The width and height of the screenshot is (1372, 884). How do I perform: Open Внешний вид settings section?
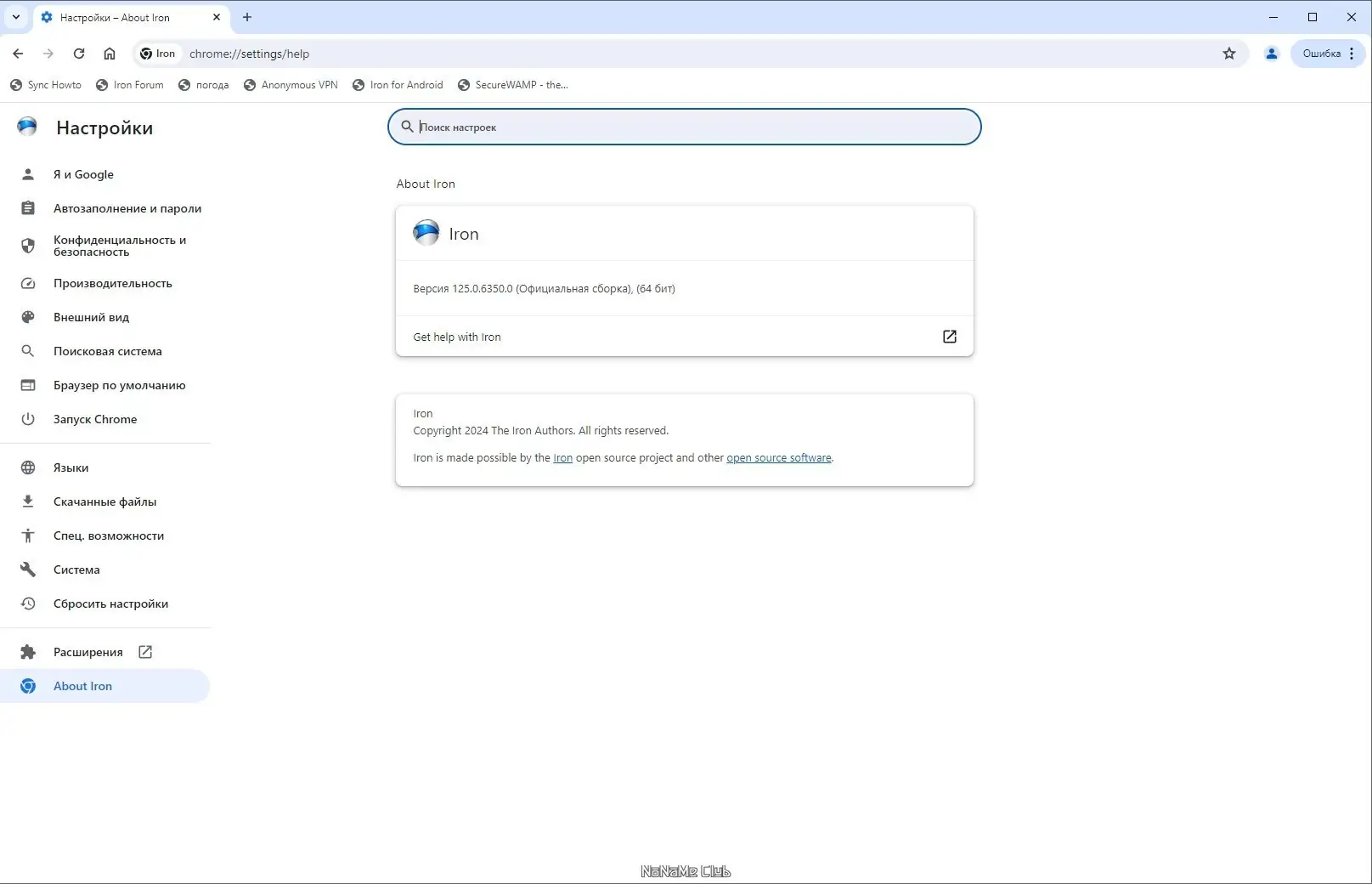point(105,317)
